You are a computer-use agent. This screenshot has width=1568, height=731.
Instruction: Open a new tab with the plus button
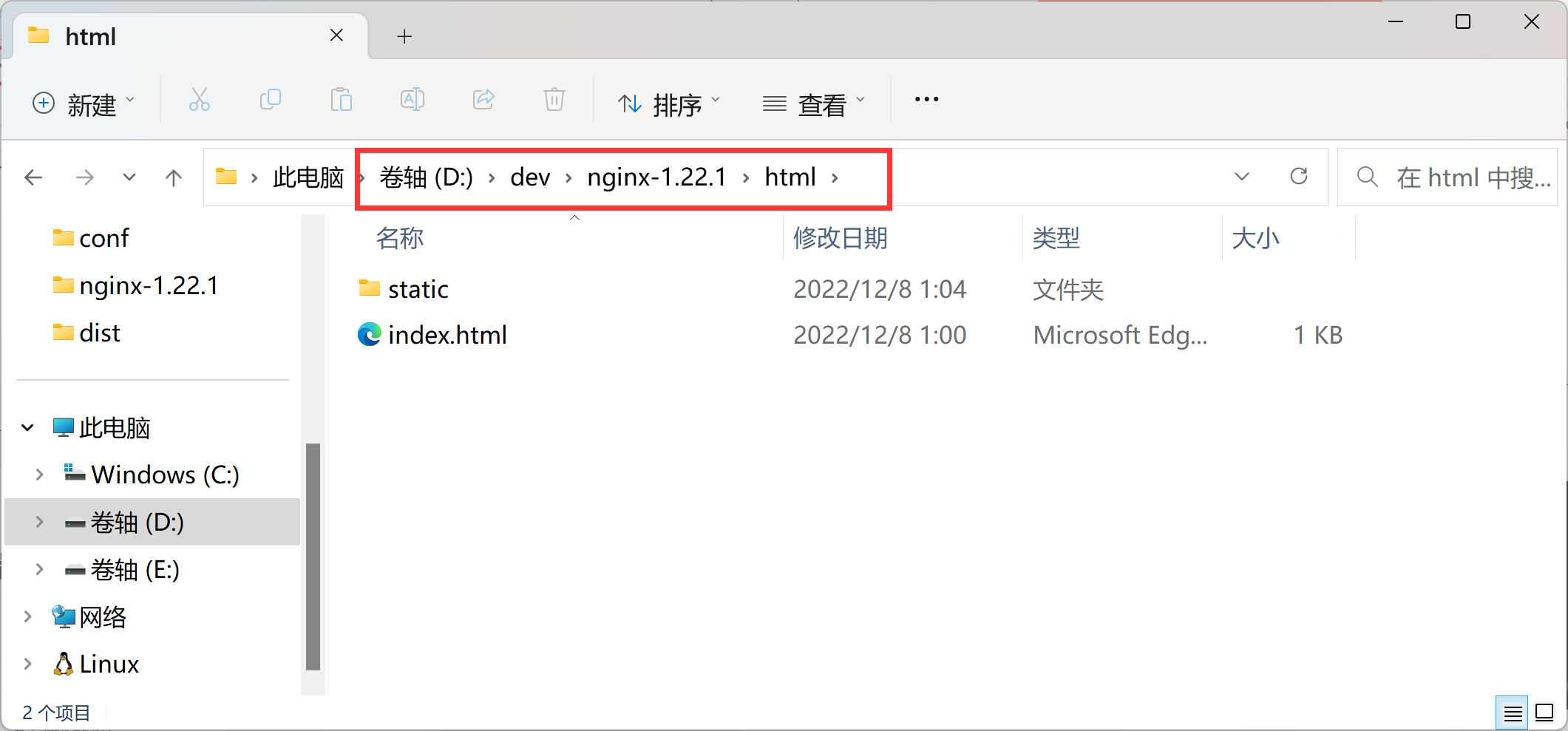[404, 35]
